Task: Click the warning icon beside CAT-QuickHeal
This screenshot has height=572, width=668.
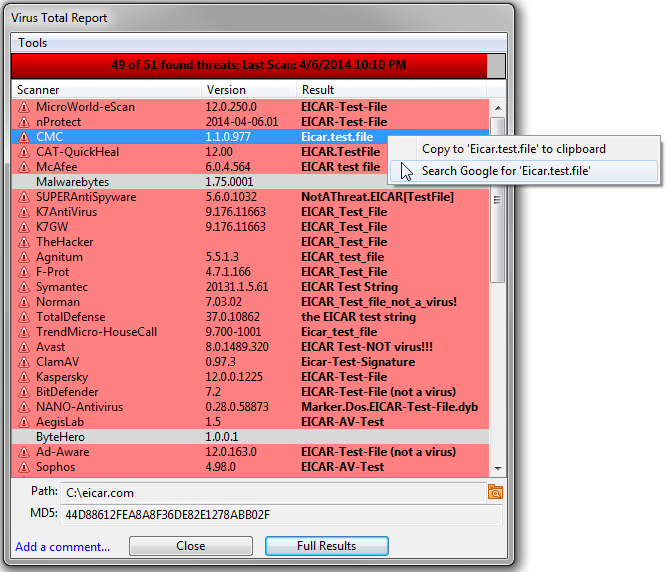Action: tap(24, 152)
